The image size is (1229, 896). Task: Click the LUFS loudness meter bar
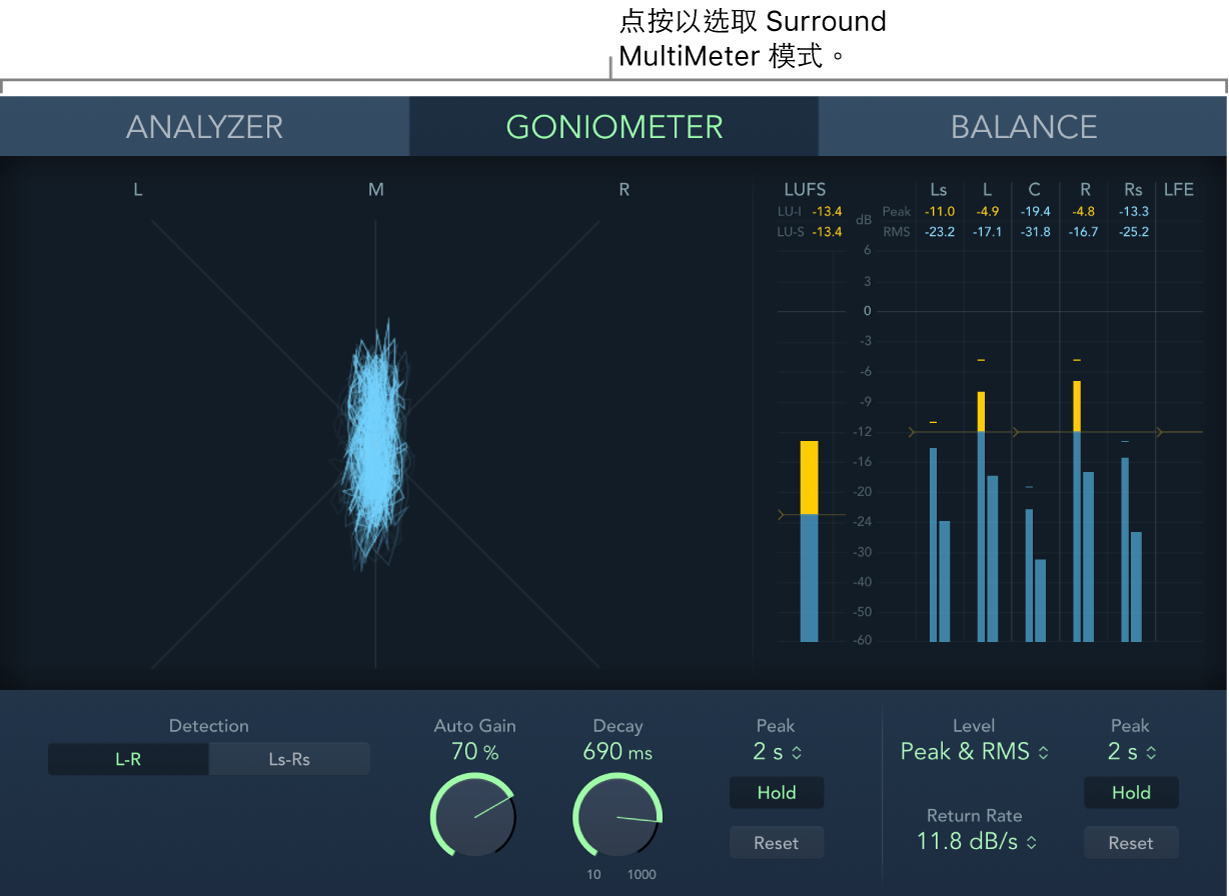coord(809,541)
